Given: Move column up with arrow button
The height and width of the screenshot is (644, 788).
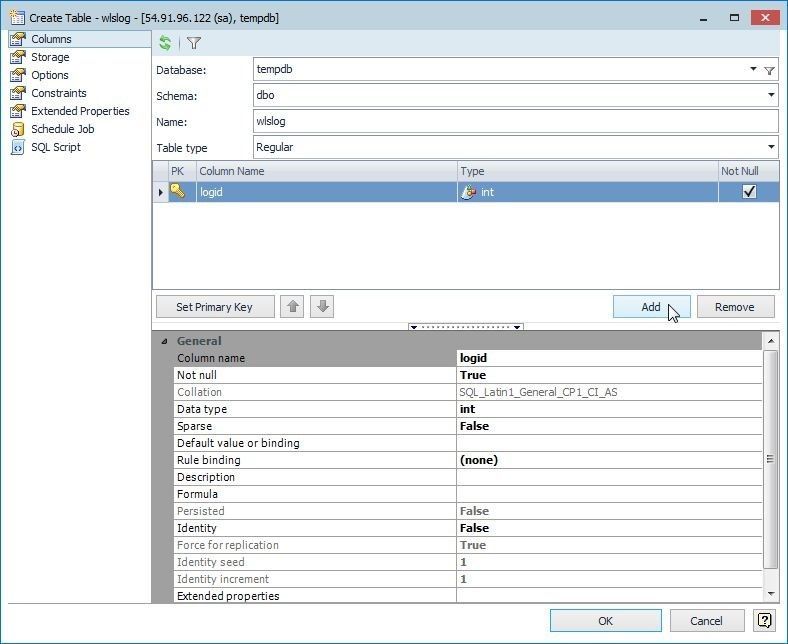Looking at the screenshot, I should coord(292,306).
